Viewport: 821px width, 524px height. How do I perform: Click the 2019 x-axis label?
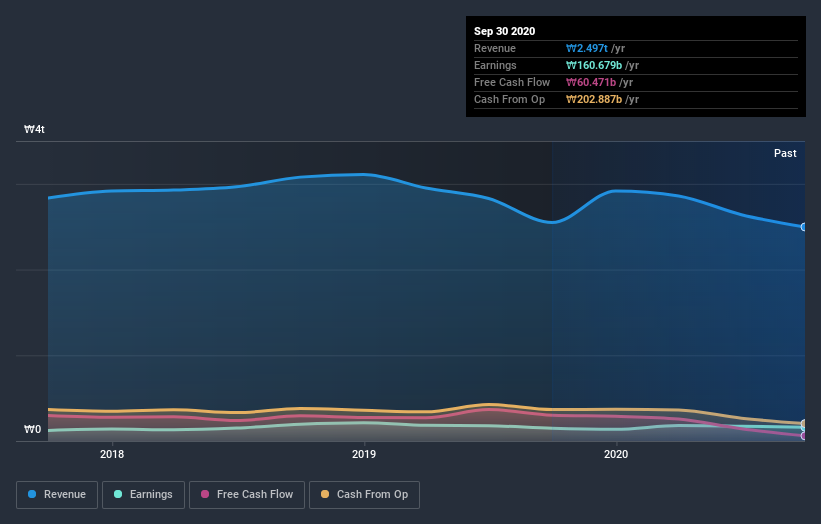click(364, 454)
